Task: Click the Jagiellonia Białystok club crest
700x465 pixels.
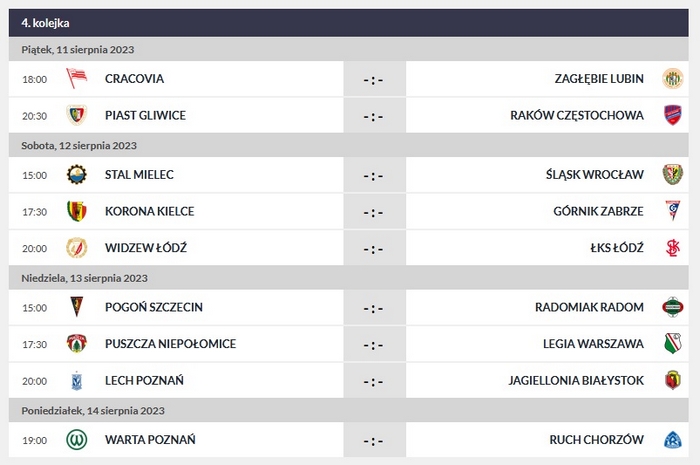Action: [x=672, y=379]
